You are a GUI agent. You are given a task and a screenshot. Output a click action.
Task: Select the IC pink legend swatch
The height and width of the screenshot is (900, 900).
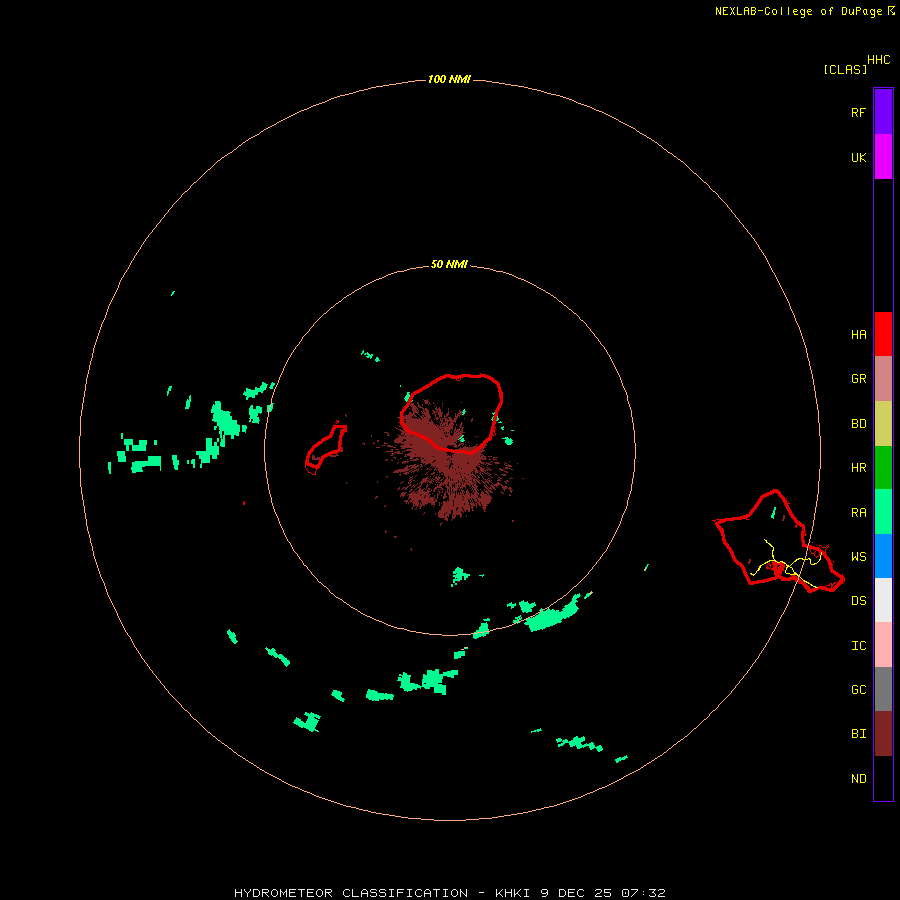point(883,645)
